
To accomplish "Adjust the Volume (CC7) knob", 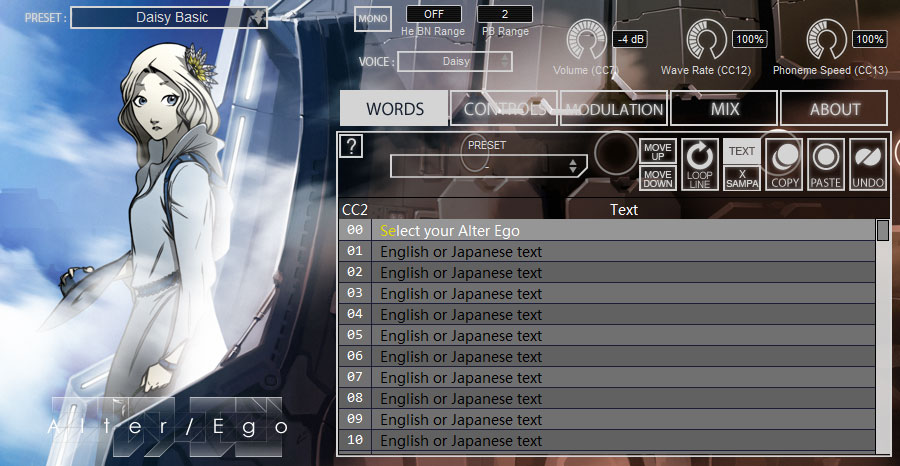I will (587, 40).
